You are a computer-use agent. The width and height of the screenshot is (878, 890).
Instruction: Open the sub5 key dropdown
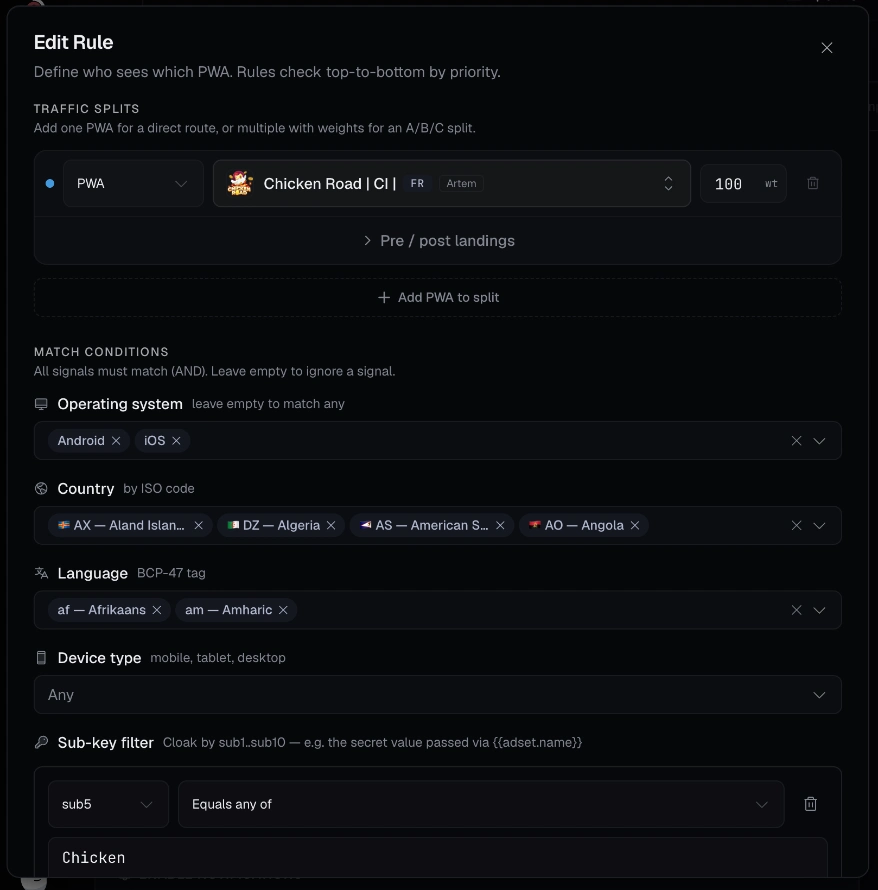click(x=108, y=804)
